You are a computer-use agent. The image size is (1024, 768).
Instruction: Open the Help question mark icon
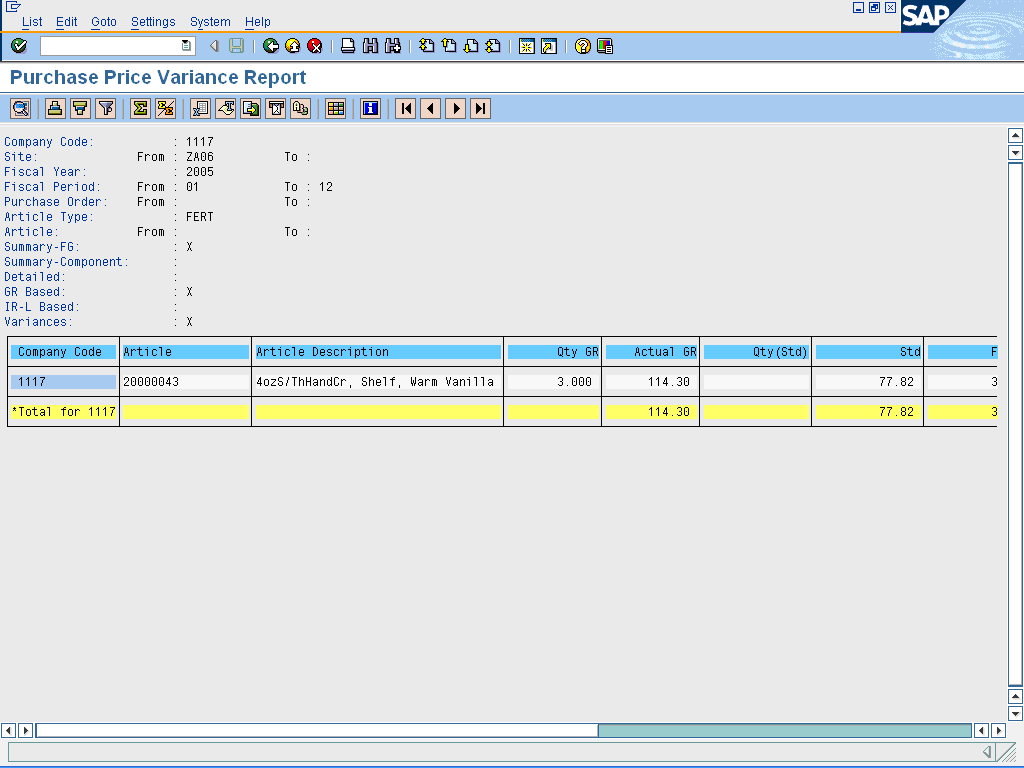[583, 46]
